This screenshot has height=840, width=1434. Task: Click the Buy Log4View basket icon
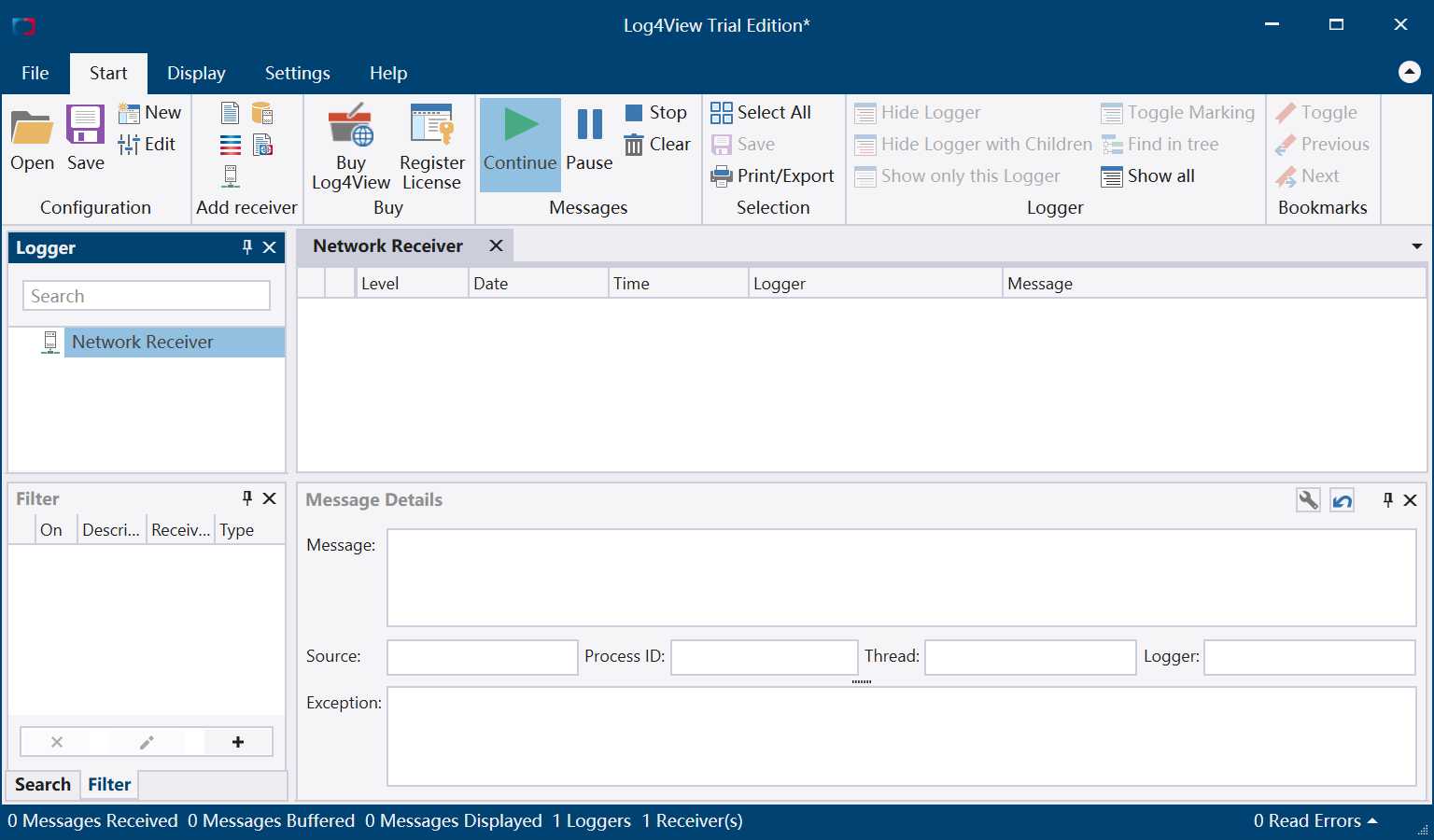351,146
